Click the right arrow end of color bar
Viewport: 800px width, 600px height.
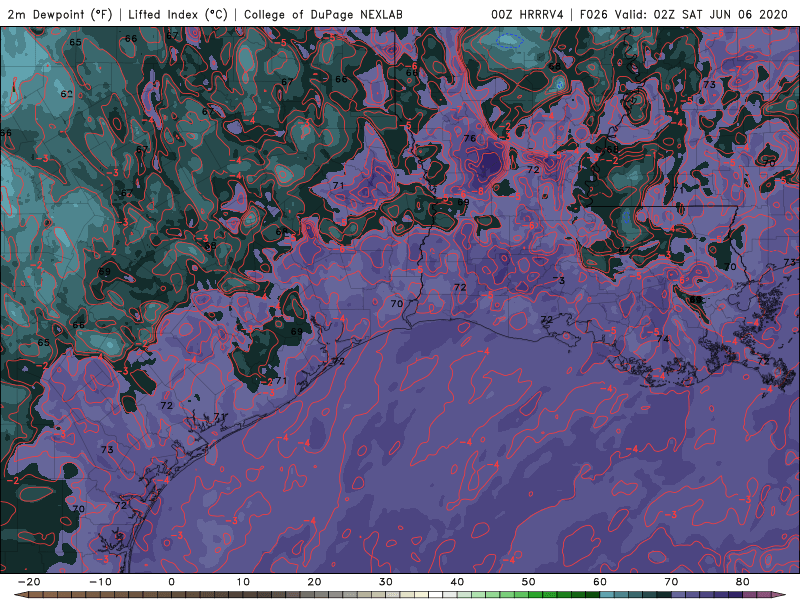coord(780,595)
